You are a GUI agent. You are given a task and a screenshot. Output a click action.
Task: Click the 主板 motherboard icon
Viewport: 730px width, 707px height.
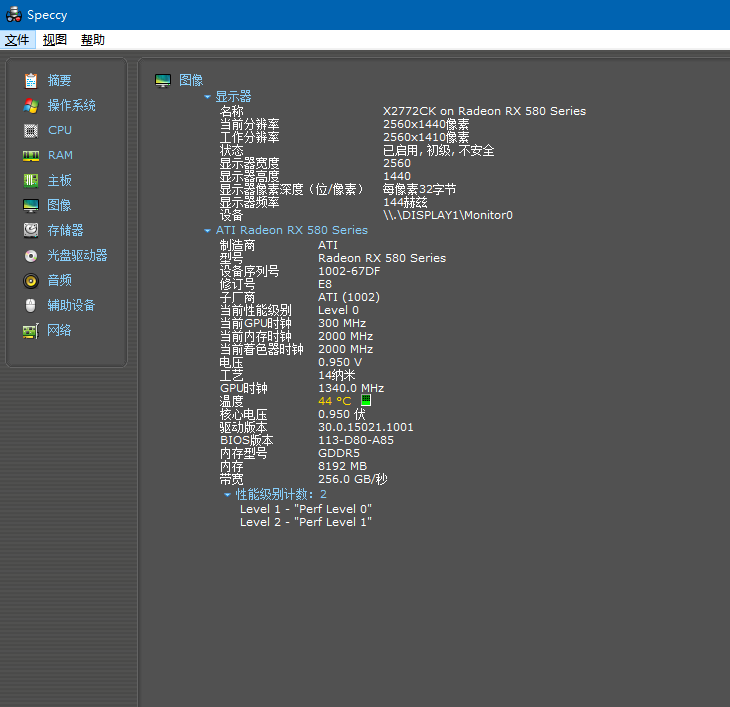tap(31, 180)
